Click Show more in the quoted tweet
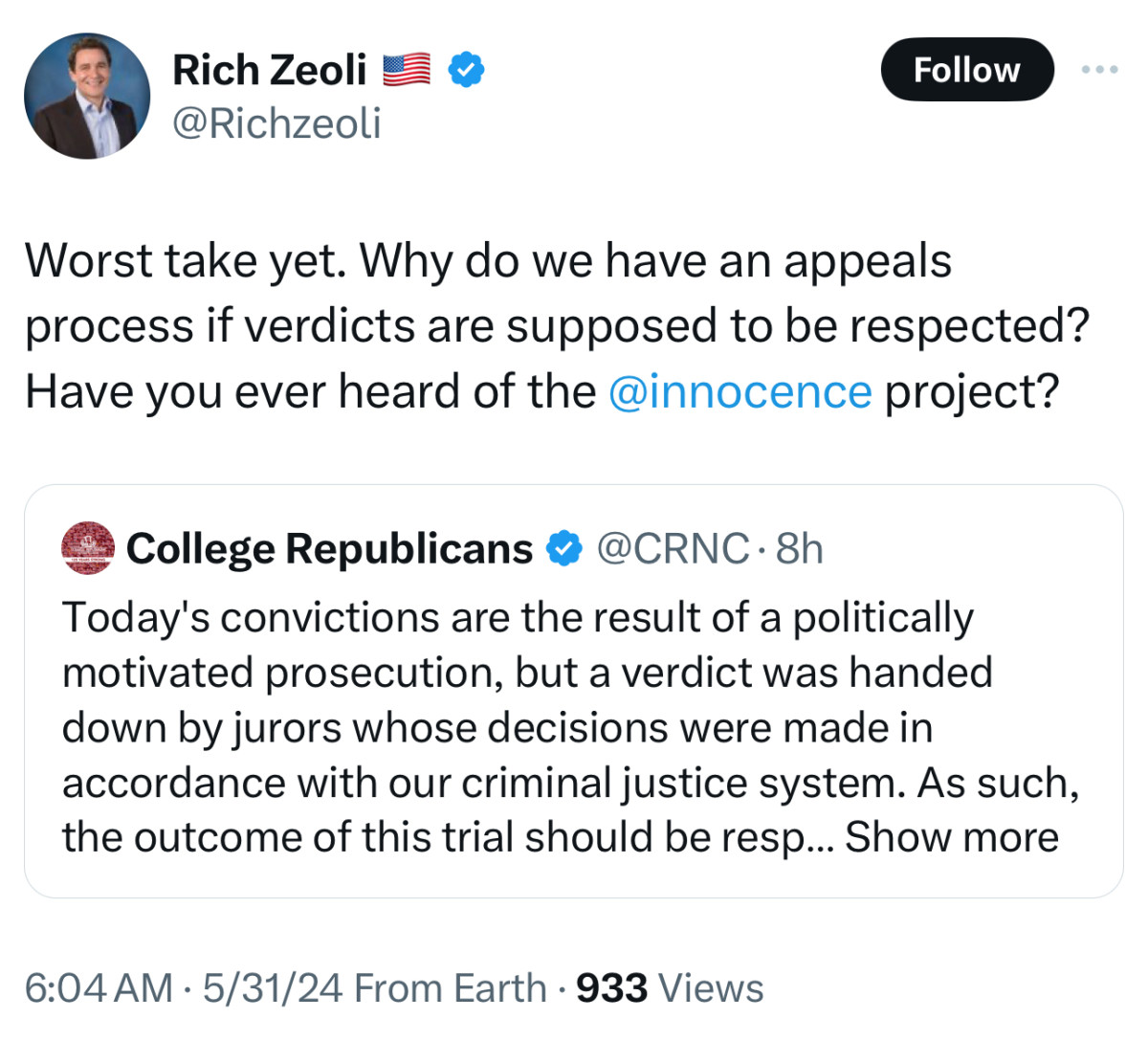 (x=956, y=835)
